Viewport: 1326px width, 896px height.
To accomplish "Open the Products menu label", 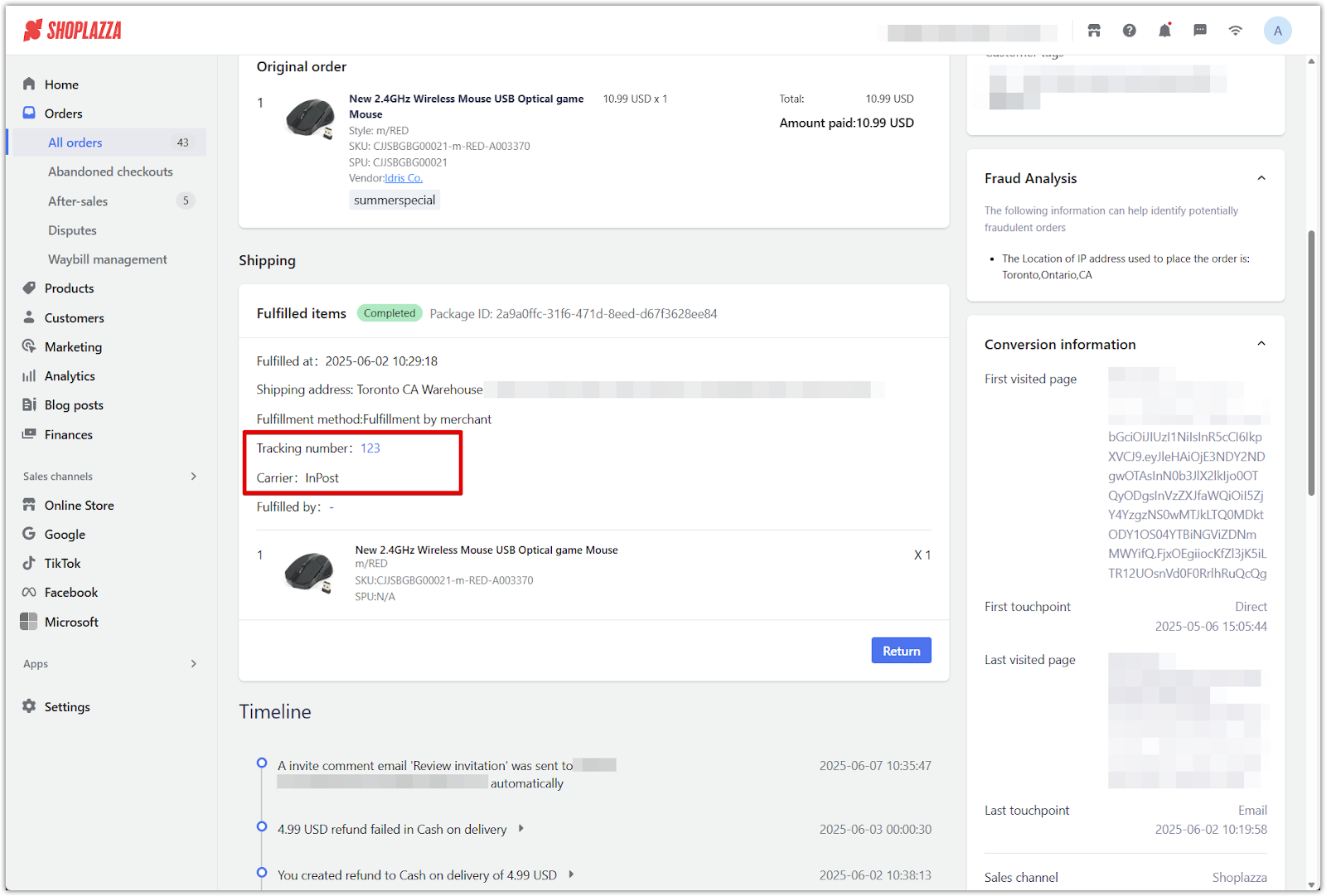I will (x=70, y=288).
